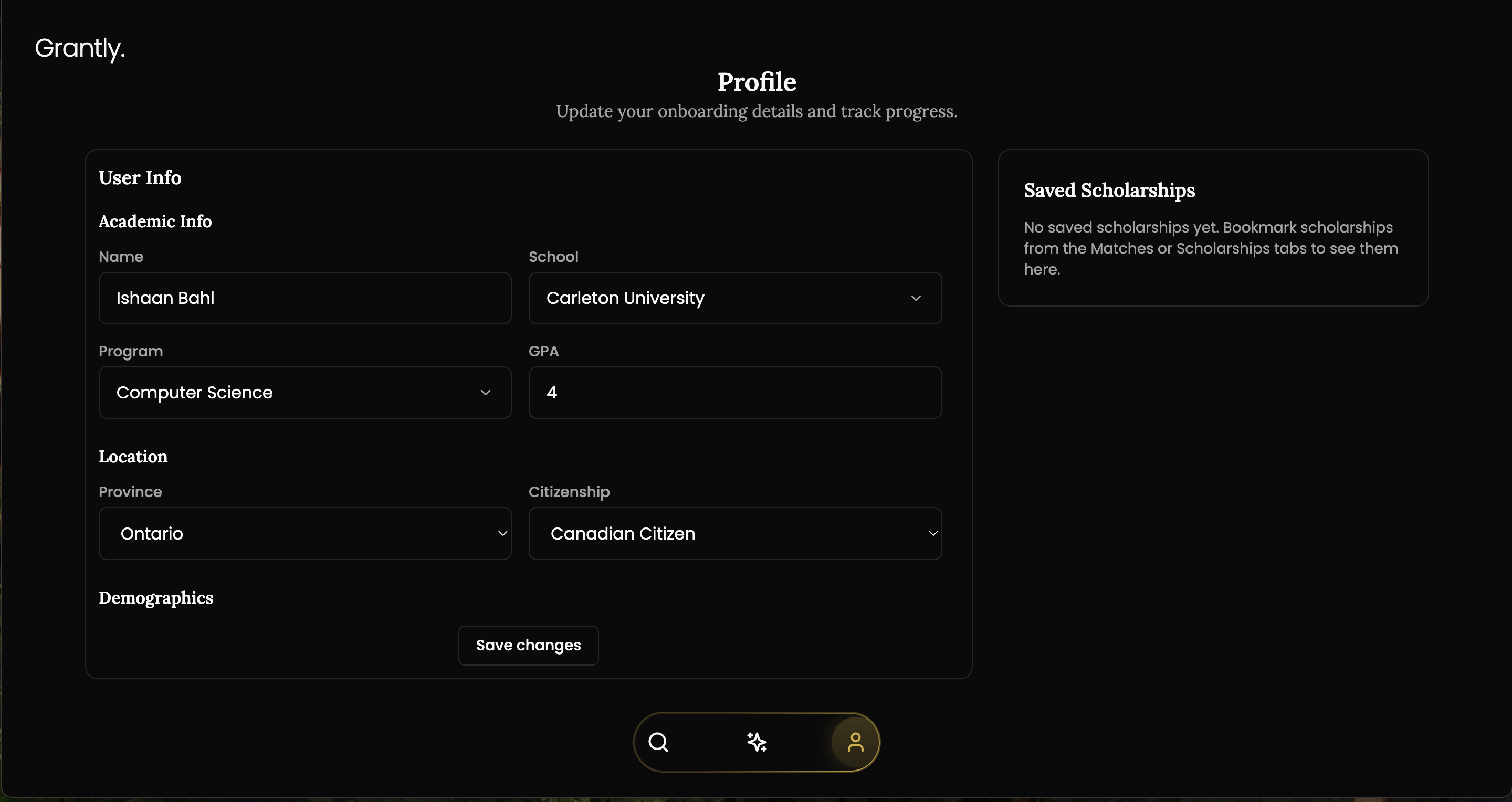Click the Location section heading

point(133,457)
